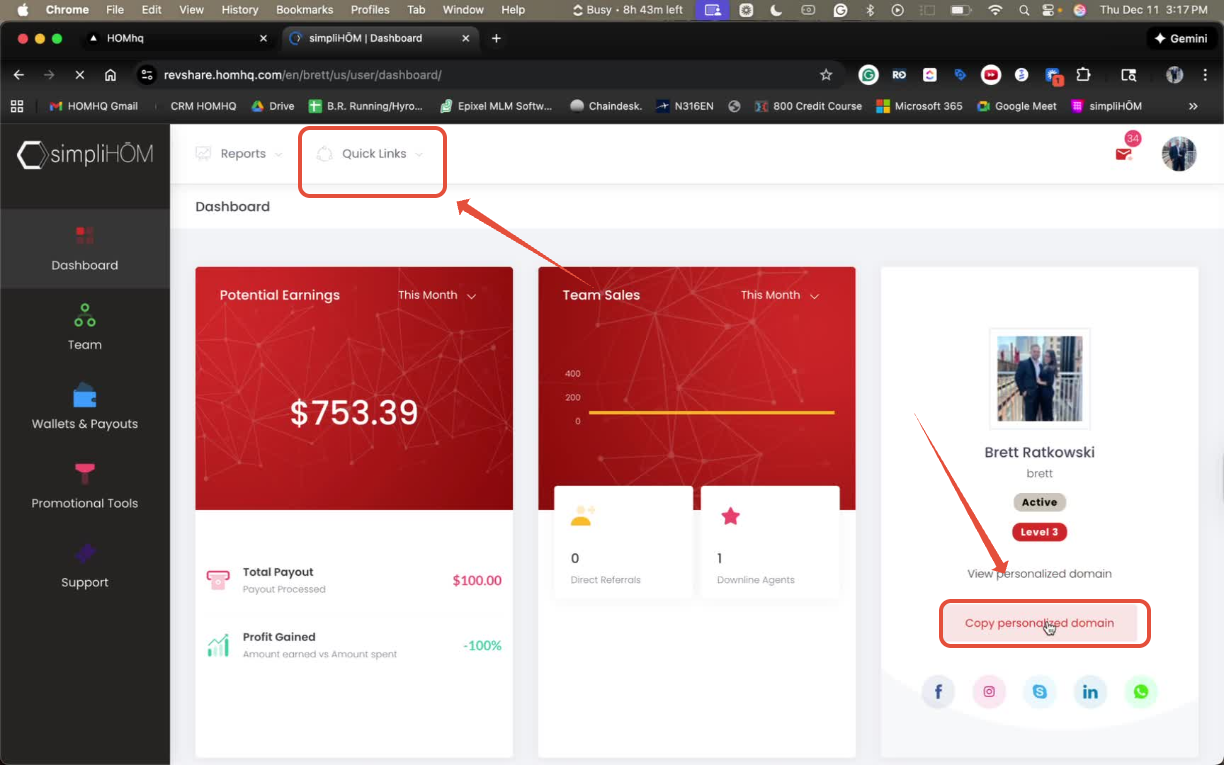
Task: Open Potential Earnings This Month dropdown
Action: click(x=437, y=295)
